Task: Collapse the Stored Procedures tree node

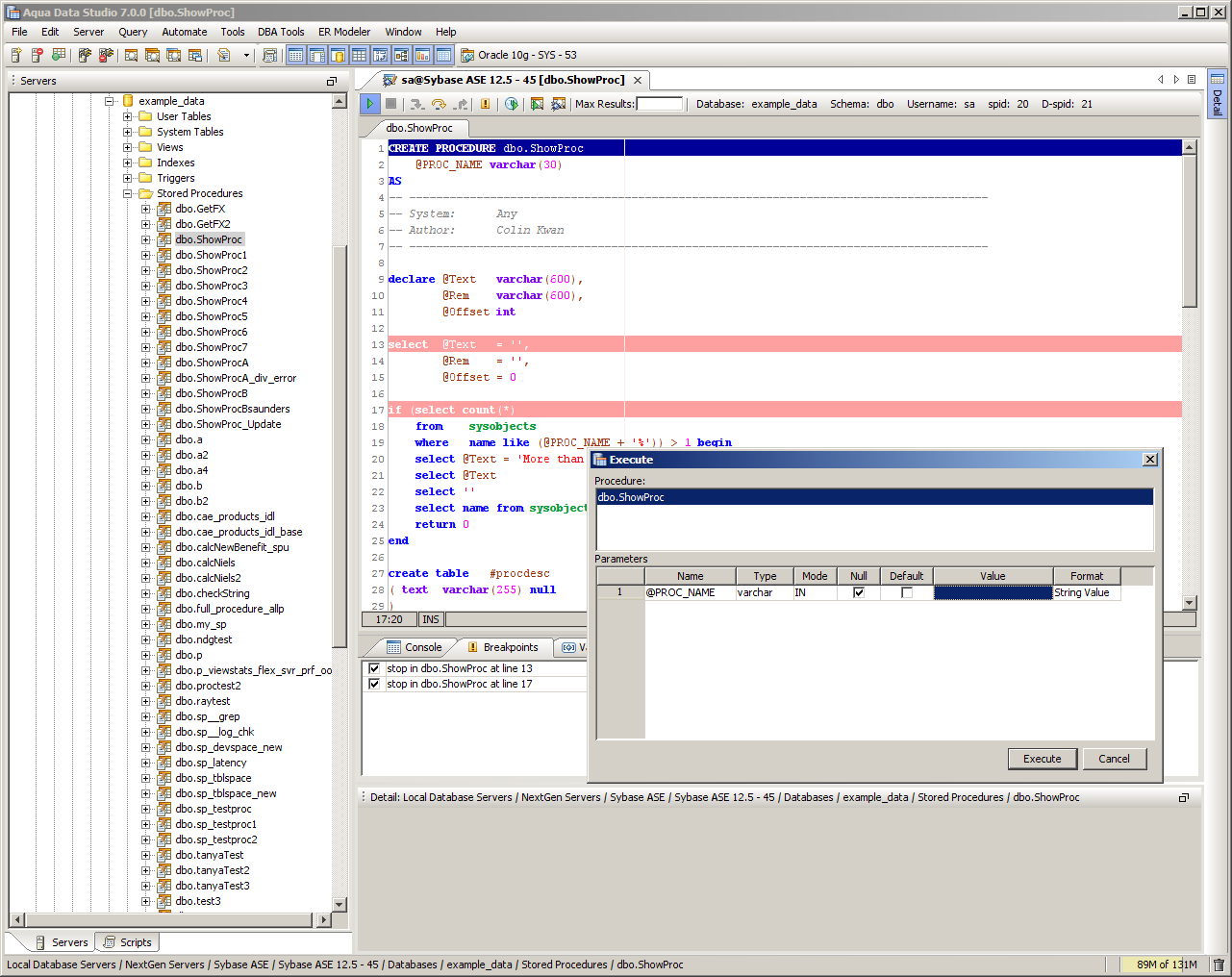Action: 128,193
